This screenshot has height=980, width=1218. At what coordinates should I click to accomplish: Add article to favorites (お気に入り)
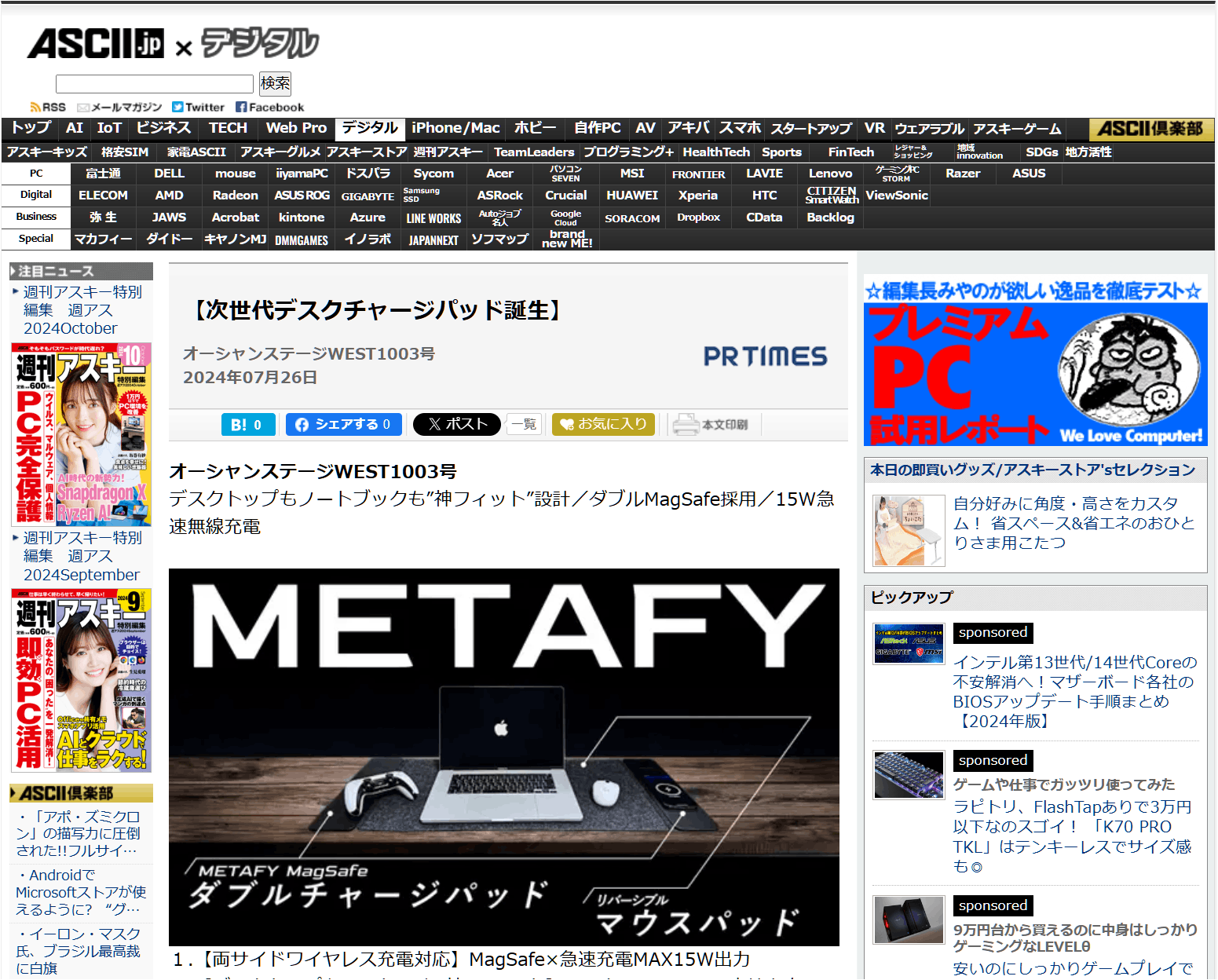[603, 425]
